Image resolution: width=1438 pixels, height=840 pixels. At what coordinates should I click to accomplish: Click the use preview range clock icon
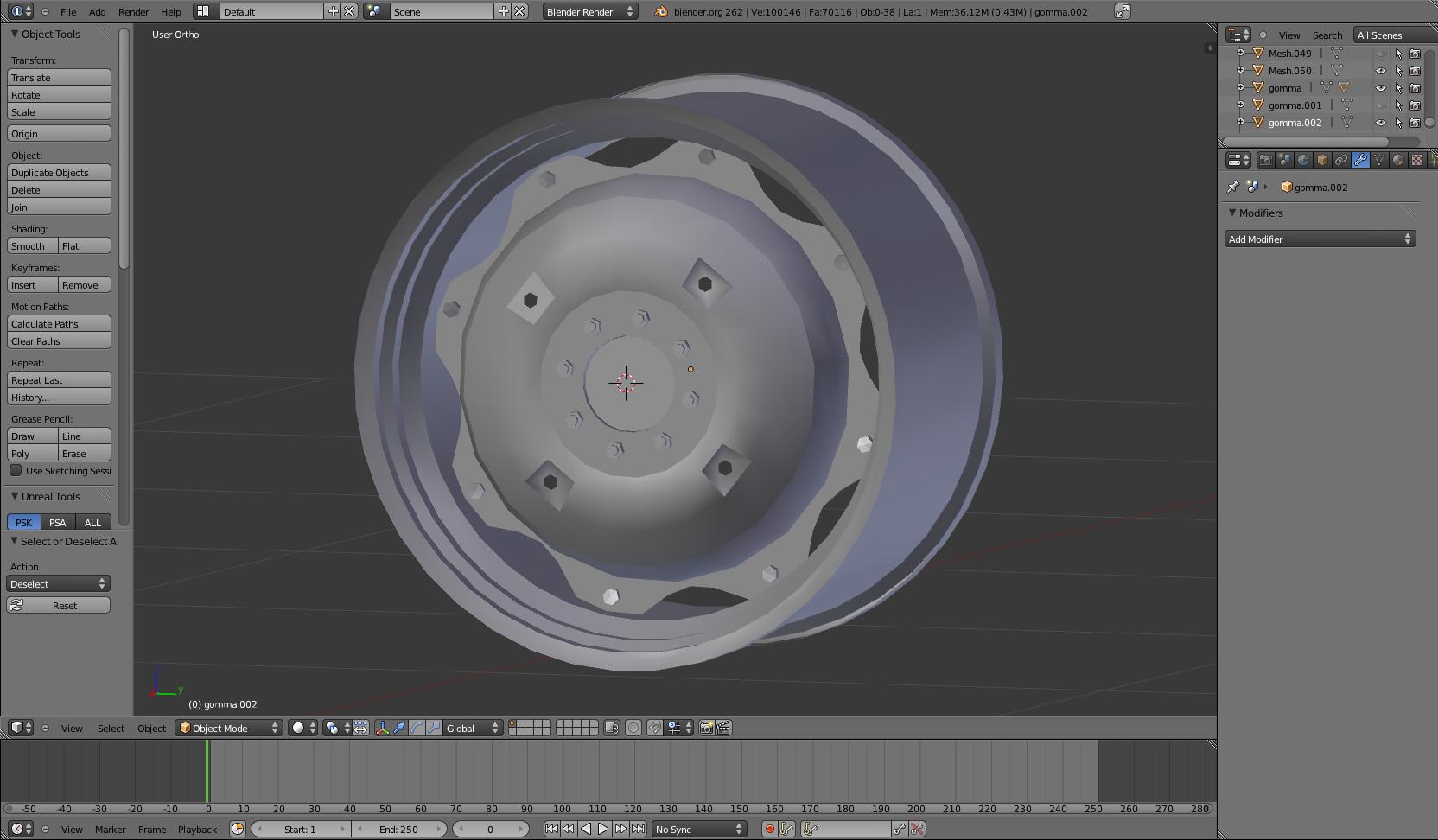tap(238, 829)
